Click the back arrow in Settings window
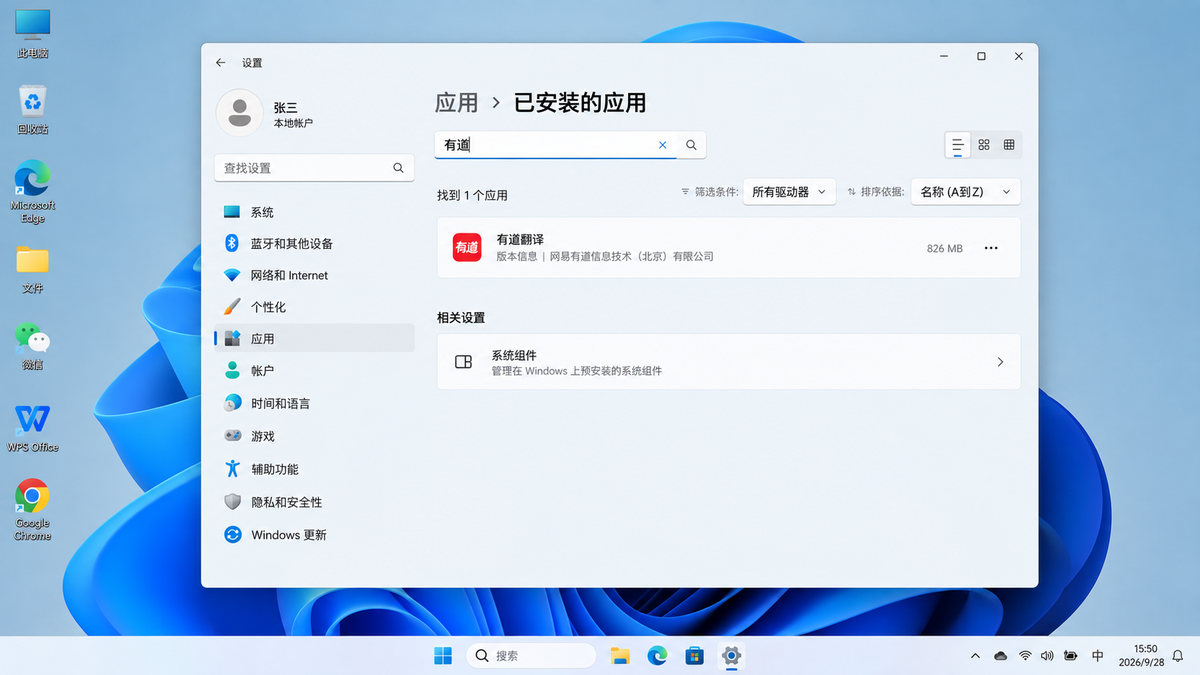Image resolution: width=1200 pixels, height=675 pixels. coord(221,62)
